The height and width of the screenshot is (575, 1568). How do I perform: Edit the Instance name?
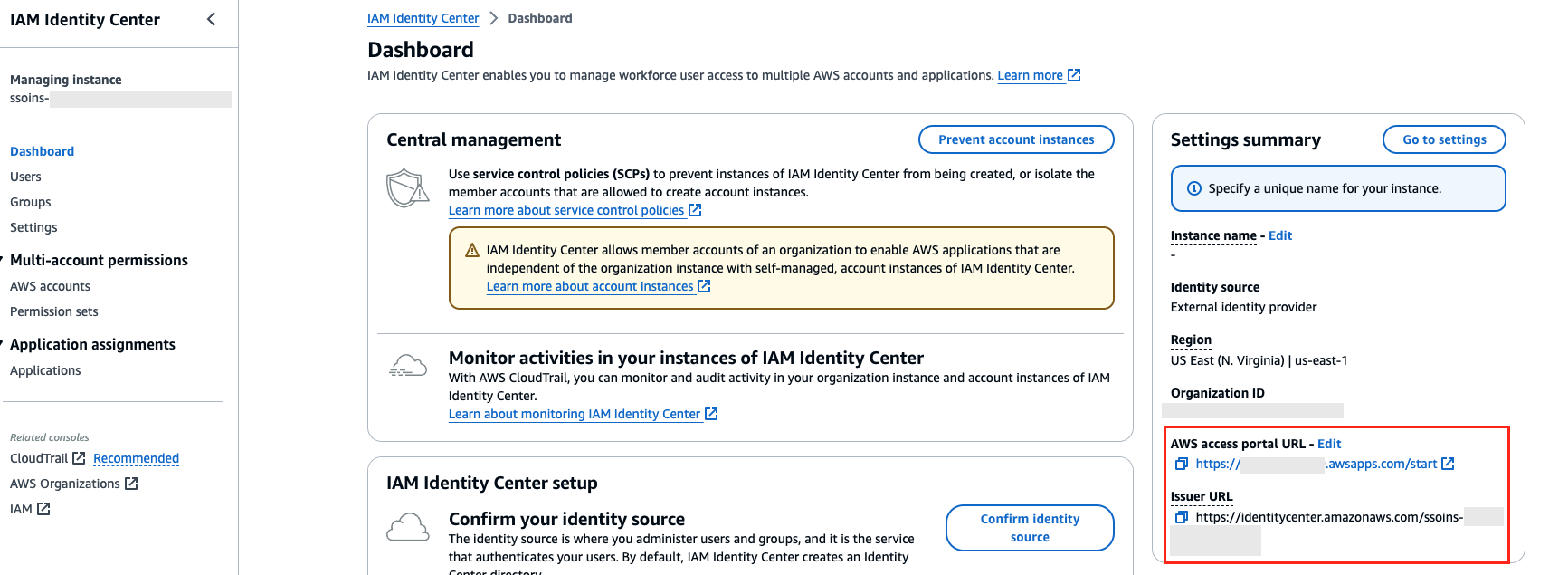[1279, 235]
